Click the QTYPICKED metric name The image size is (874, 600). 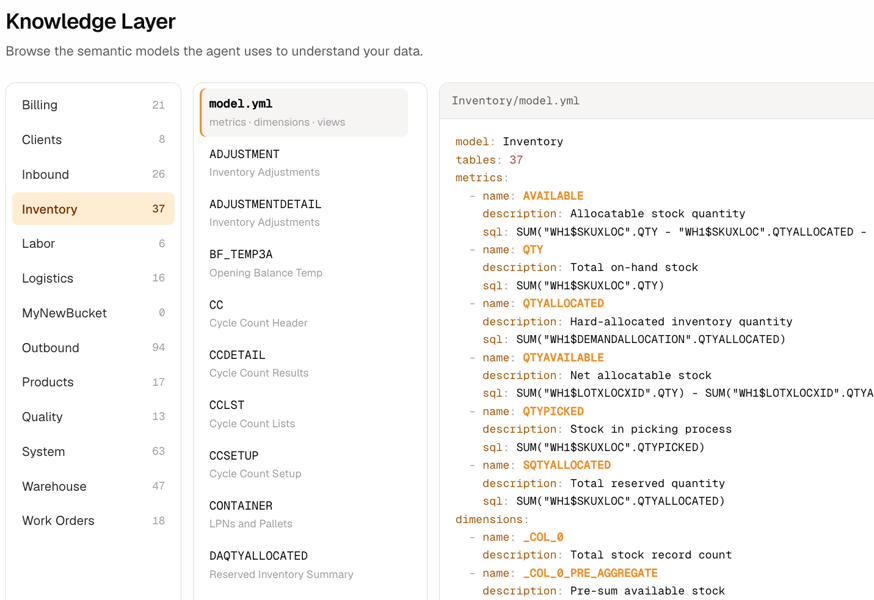tap(553, 412)
